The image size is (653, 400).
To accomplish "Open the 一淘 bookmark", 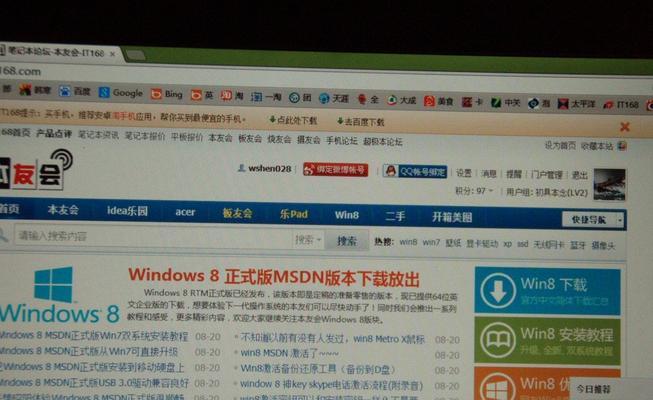I will 266,97.
